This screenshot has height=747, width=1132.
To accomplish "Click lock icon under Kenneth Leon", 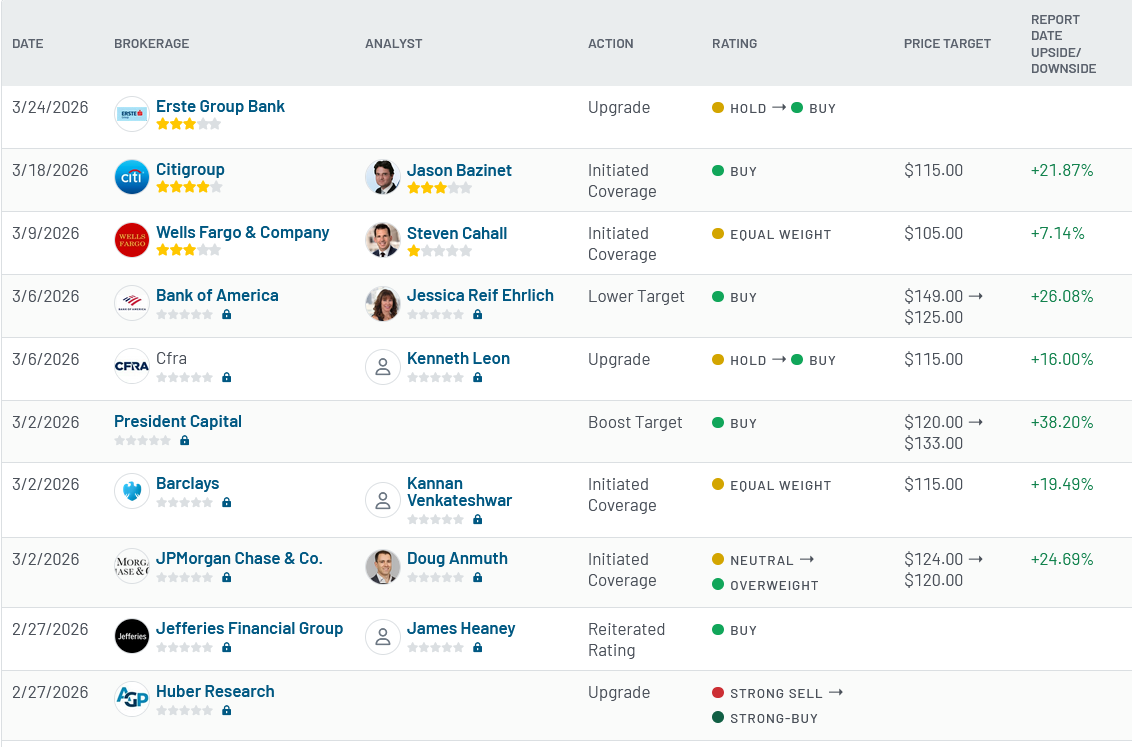I will pos(477,377).
